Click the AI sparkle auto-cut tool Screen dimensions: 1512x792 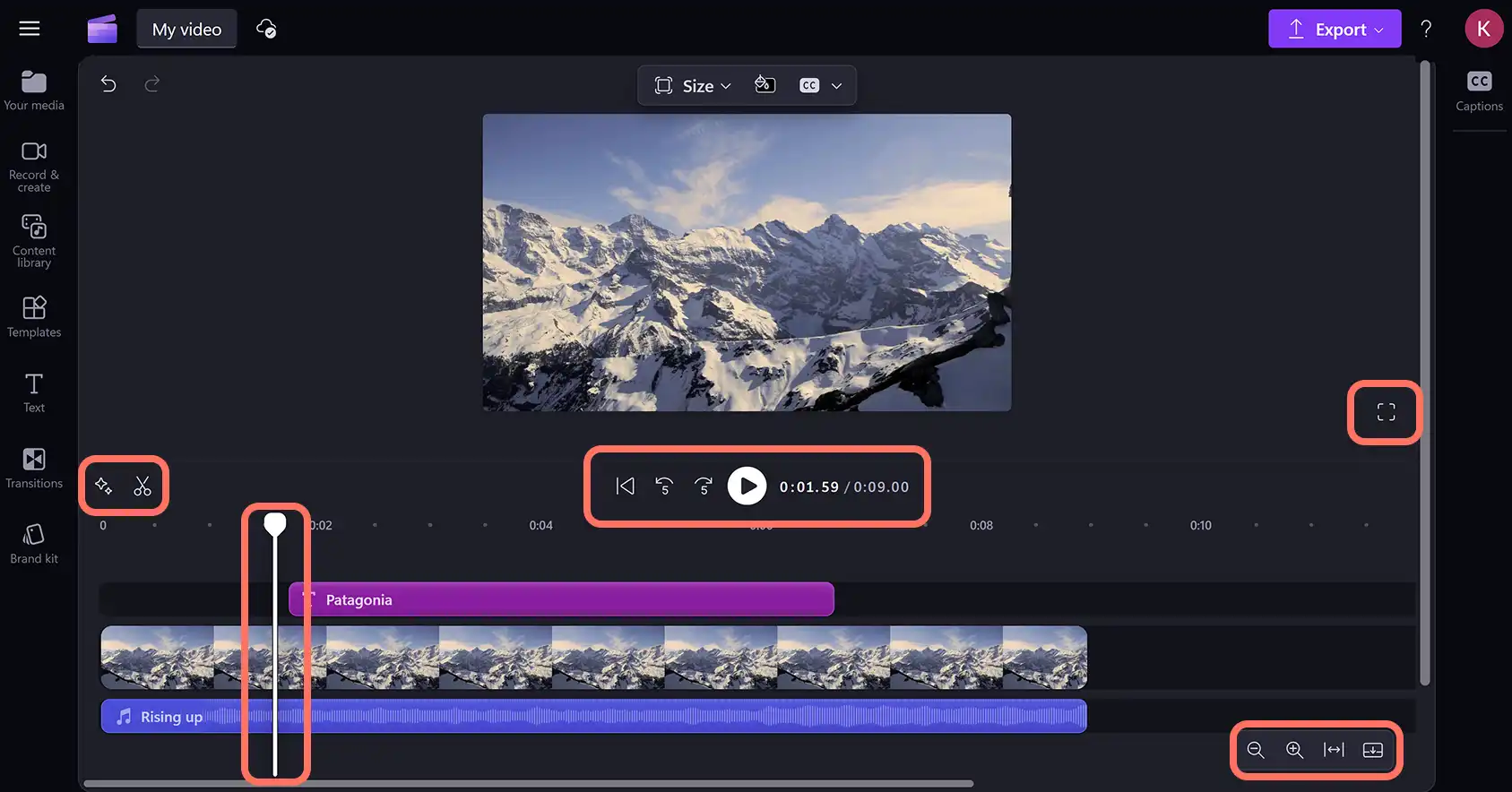pos(103,486)
